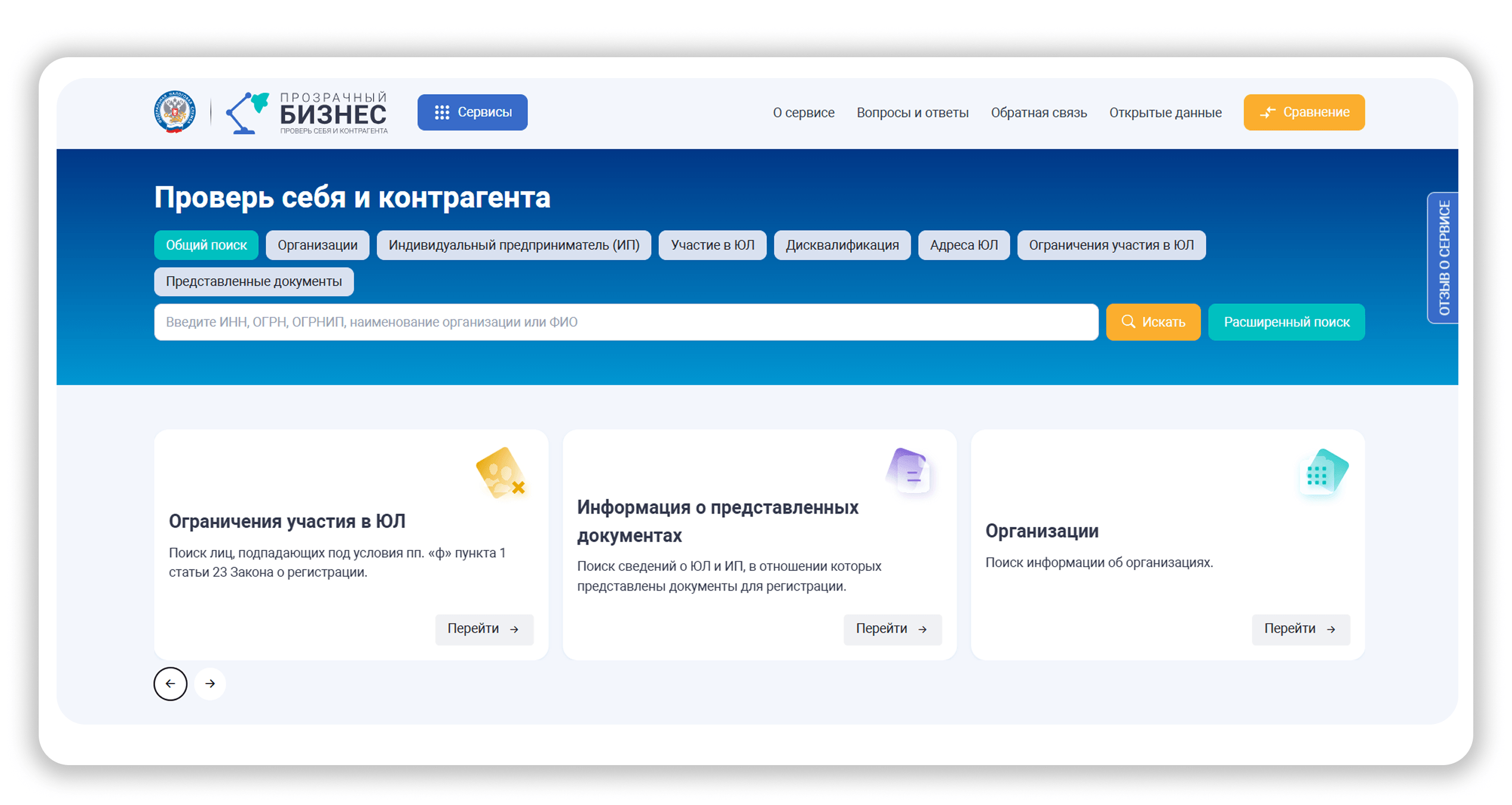Open the Открытые данные link
Viewport: 1512px width, 805px height.
pyautogui.click(x=1165, y=113)
